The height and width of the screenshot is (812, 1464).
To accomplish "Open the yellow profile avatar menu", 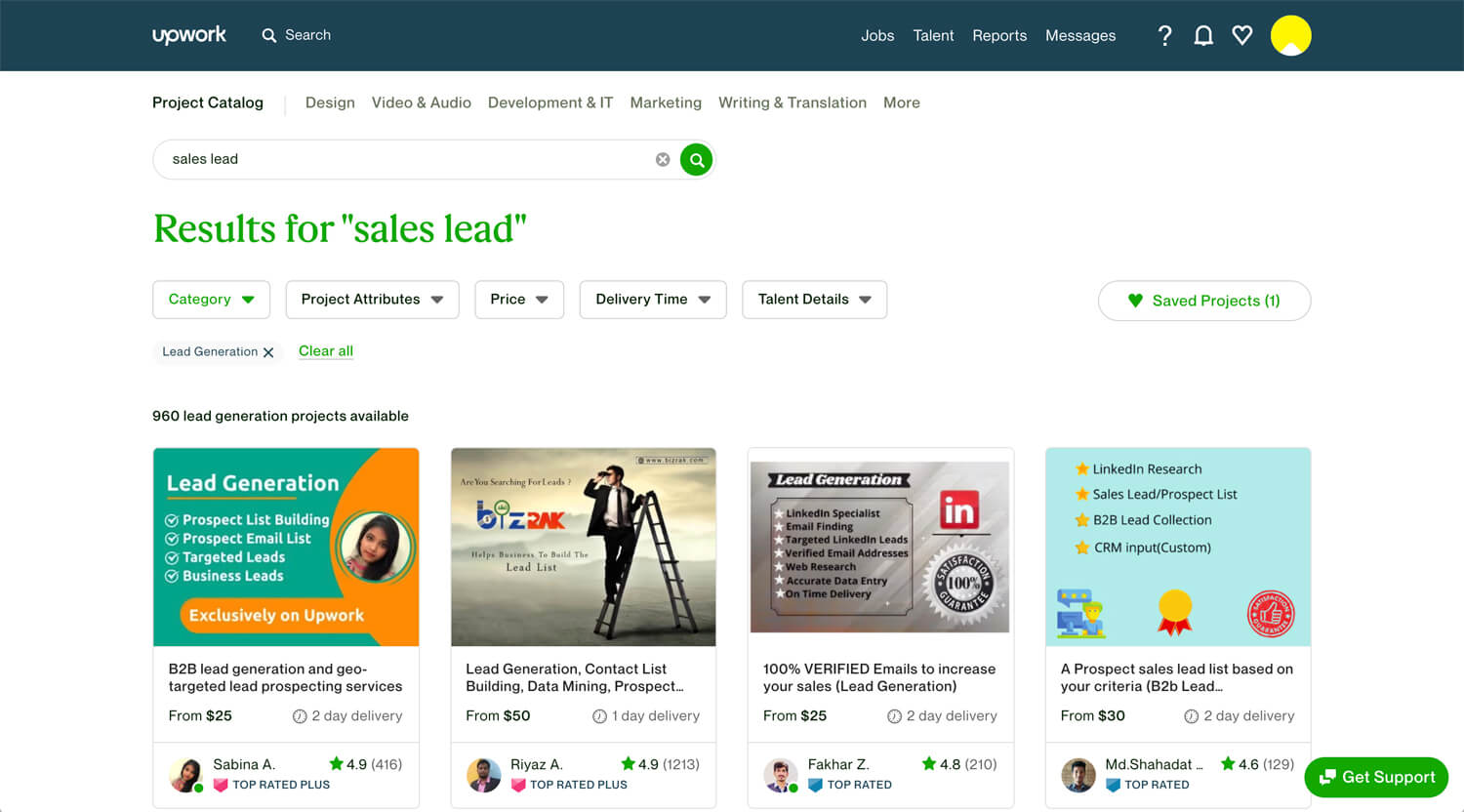I will point(1290,35).
